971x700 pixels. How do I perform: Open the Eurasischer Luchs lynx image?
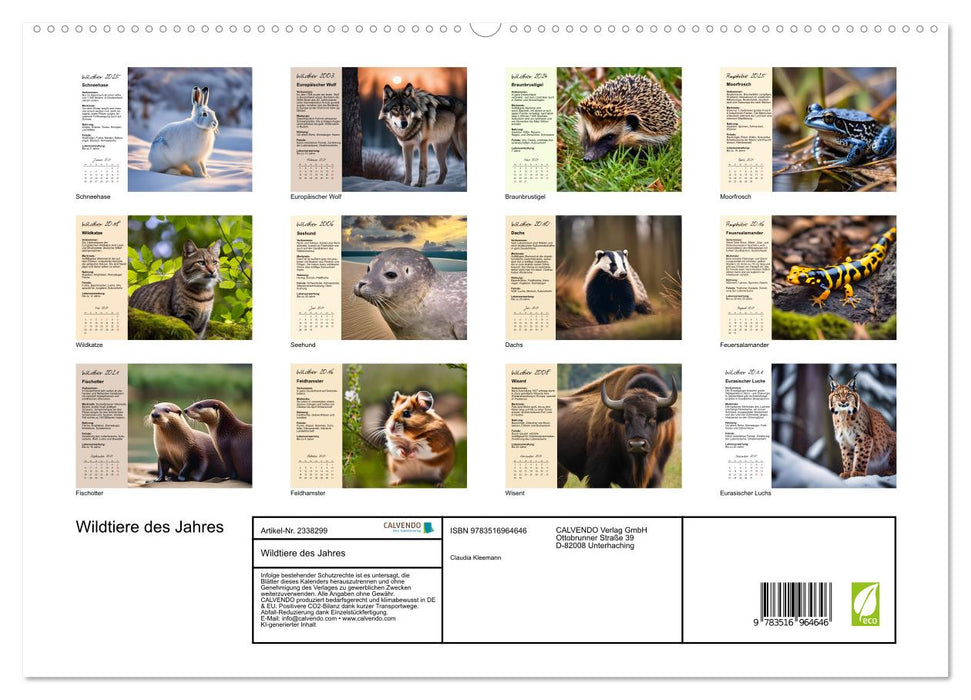point(834,426)
